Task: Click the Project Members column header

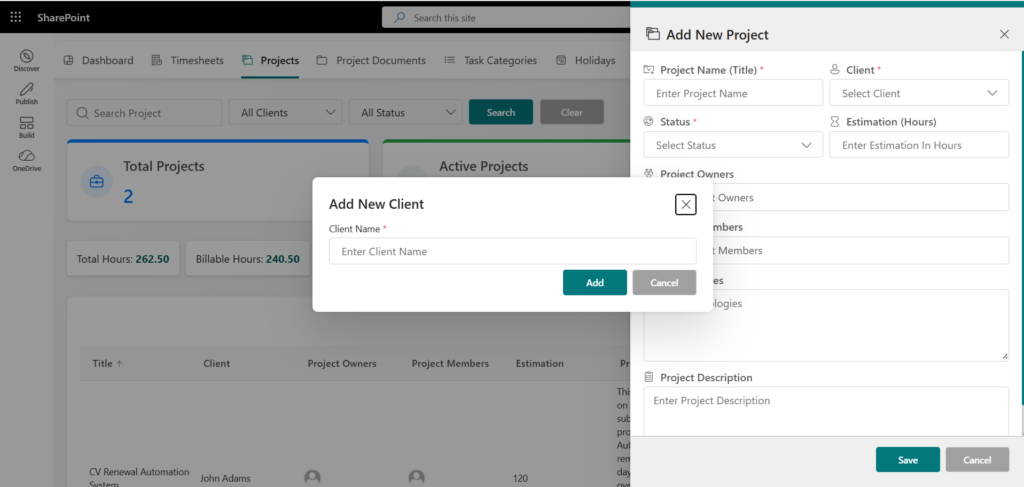Action: [x=450, y=364]
